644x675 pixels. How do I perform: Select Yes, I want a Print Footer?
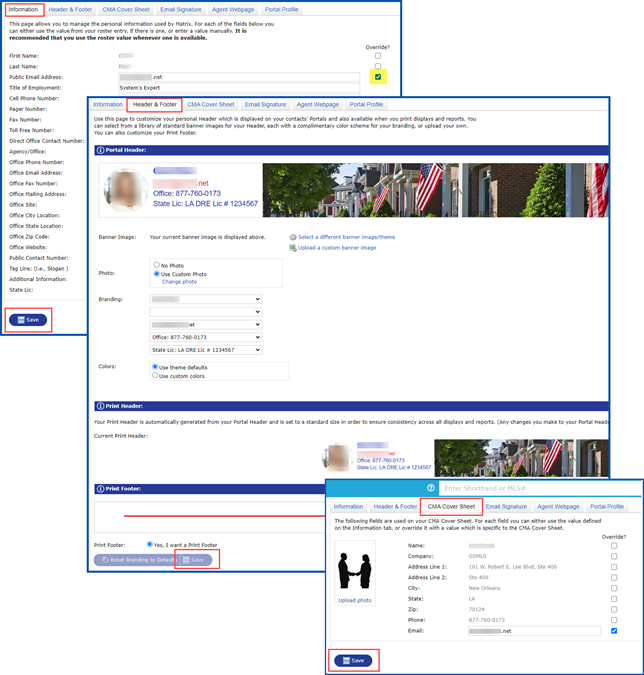pos(149,544)
